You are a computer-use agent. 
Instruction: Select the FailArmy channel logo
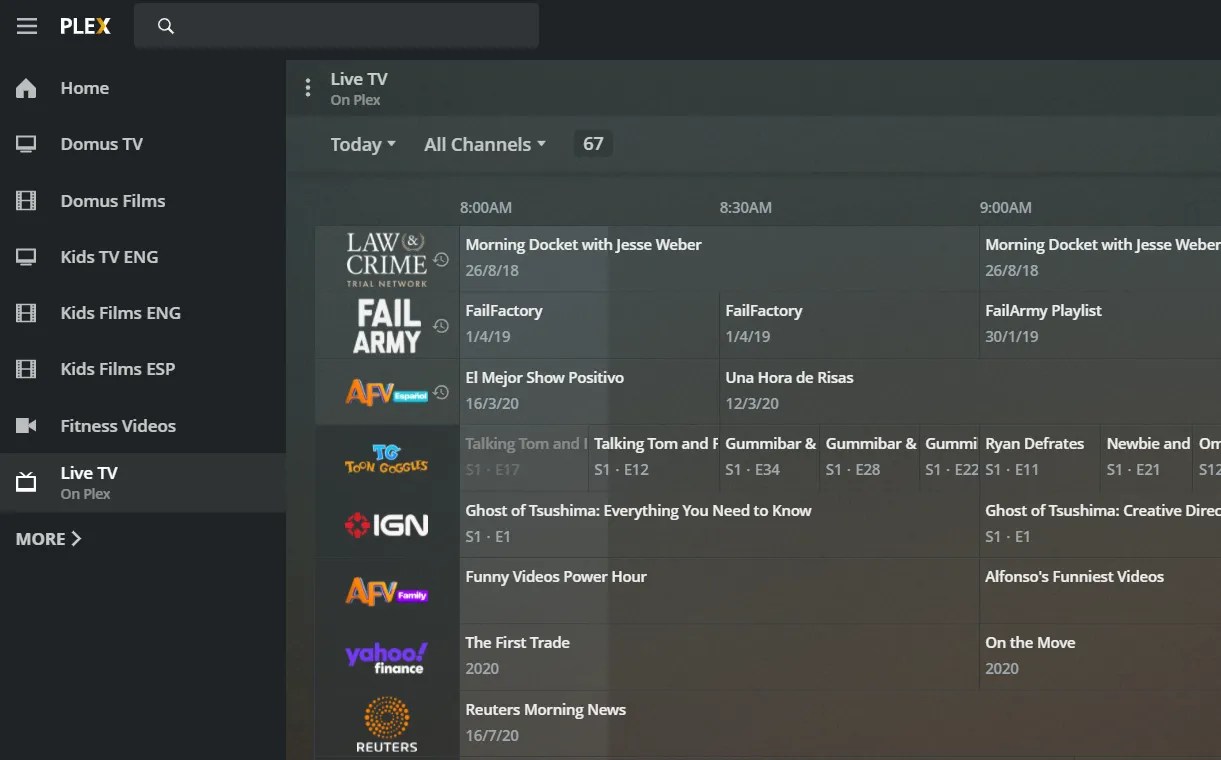(x=387, y=325)
